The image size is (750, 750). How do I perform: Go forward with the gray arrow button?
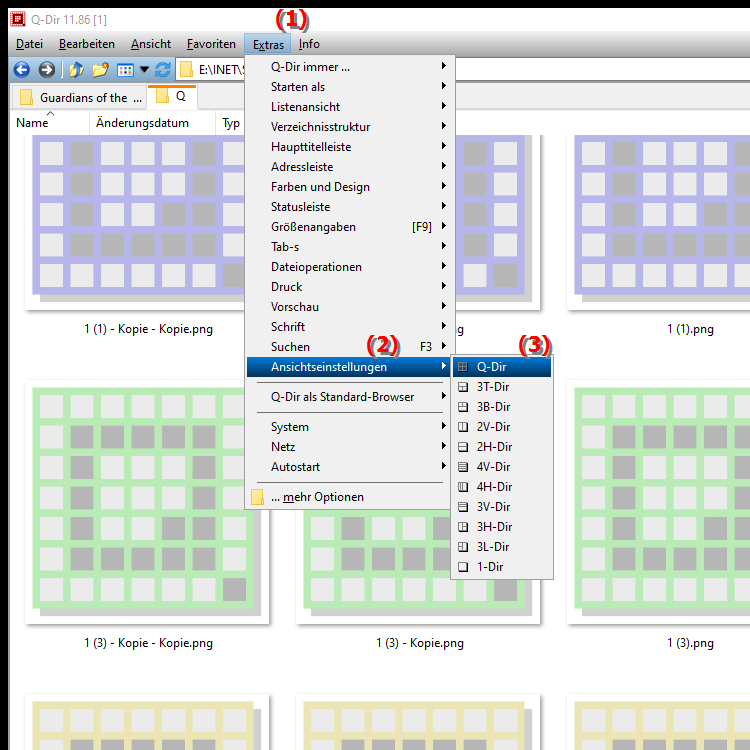tap(46, 70)
